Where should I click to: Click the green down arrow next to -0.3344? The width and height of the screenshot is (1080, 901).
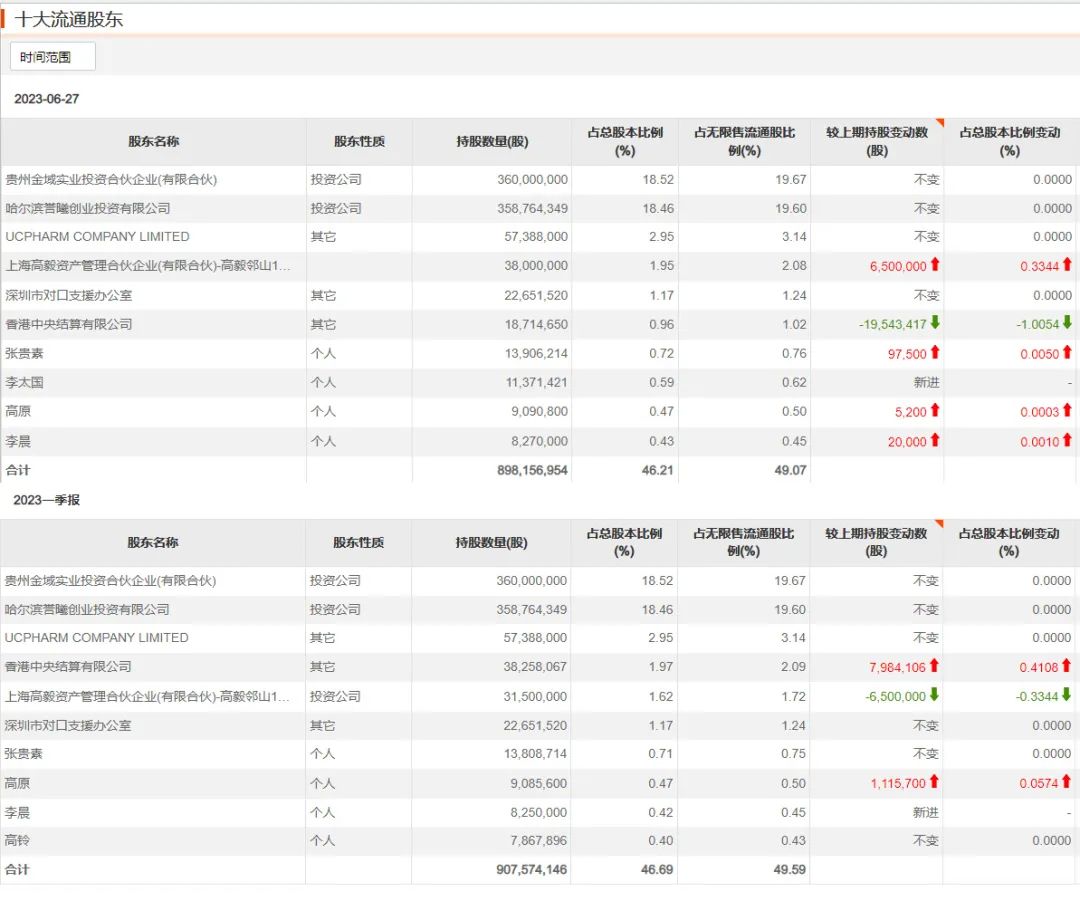(x=1066, y=696)
